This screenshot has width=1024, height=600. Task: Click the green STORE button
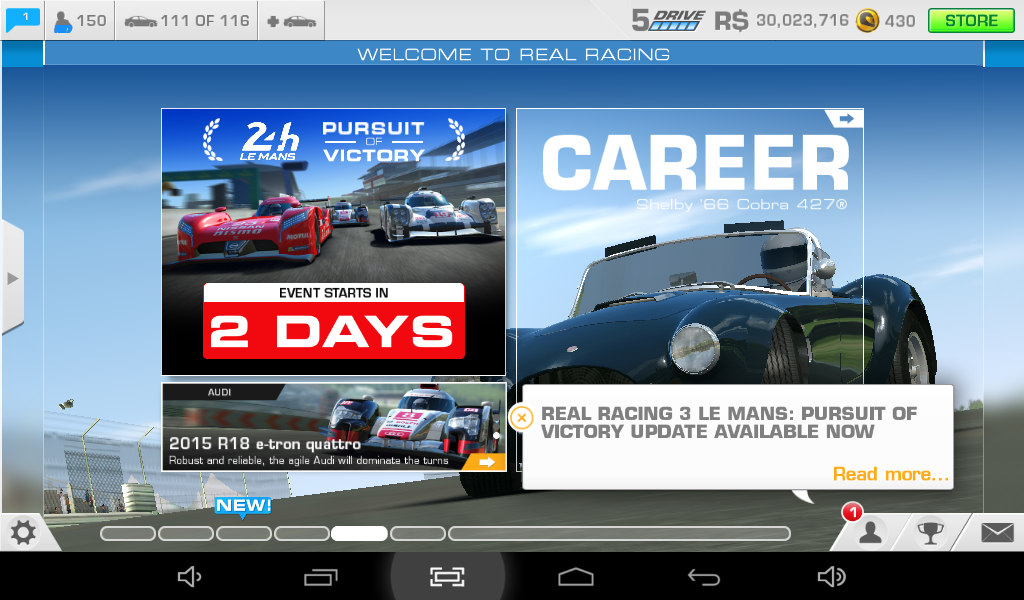[x=970, y=20]
